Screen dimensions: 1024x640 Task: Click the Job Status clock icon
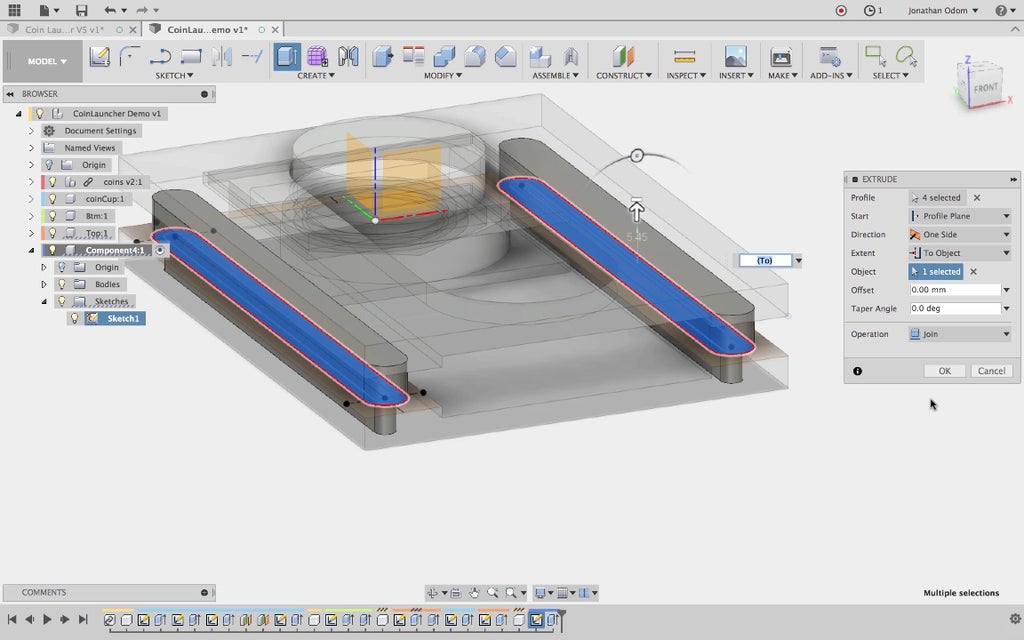(869, 10)
